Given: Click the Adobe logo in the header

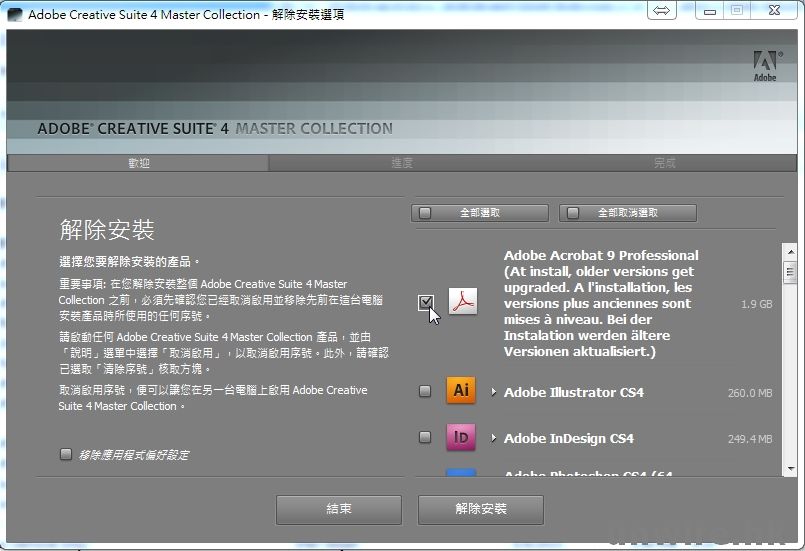Looking at the screenshot, I should [765, 65].
